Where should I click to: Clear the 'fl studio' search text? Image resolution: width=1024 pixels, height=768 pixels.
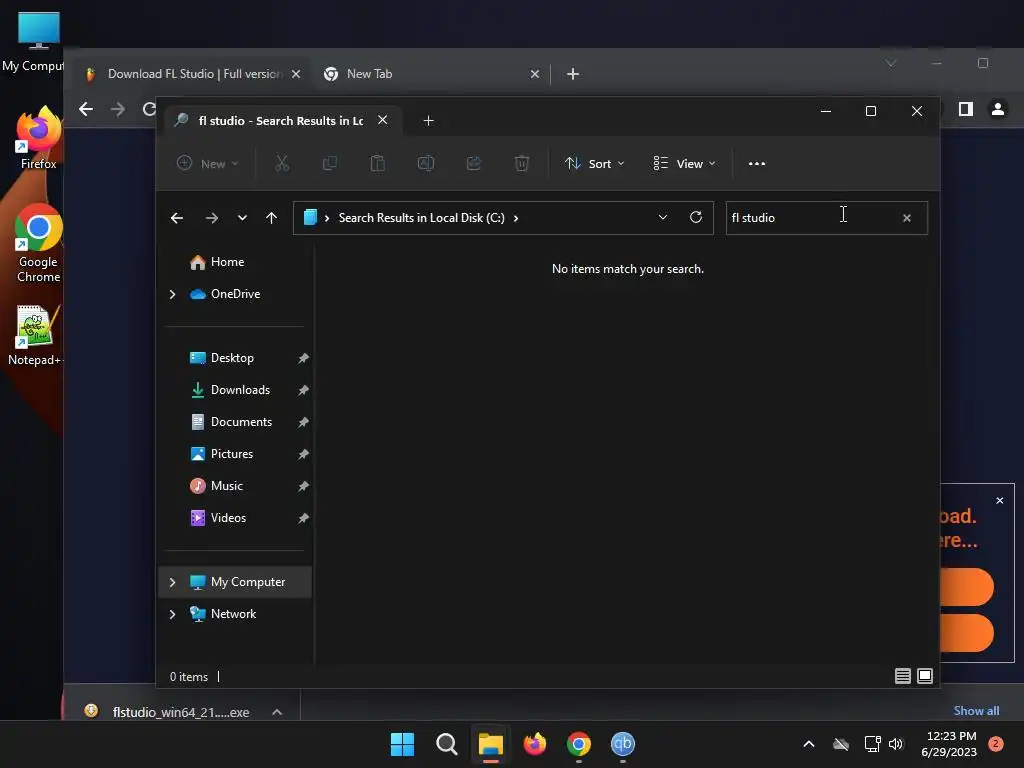click(906, 218)
